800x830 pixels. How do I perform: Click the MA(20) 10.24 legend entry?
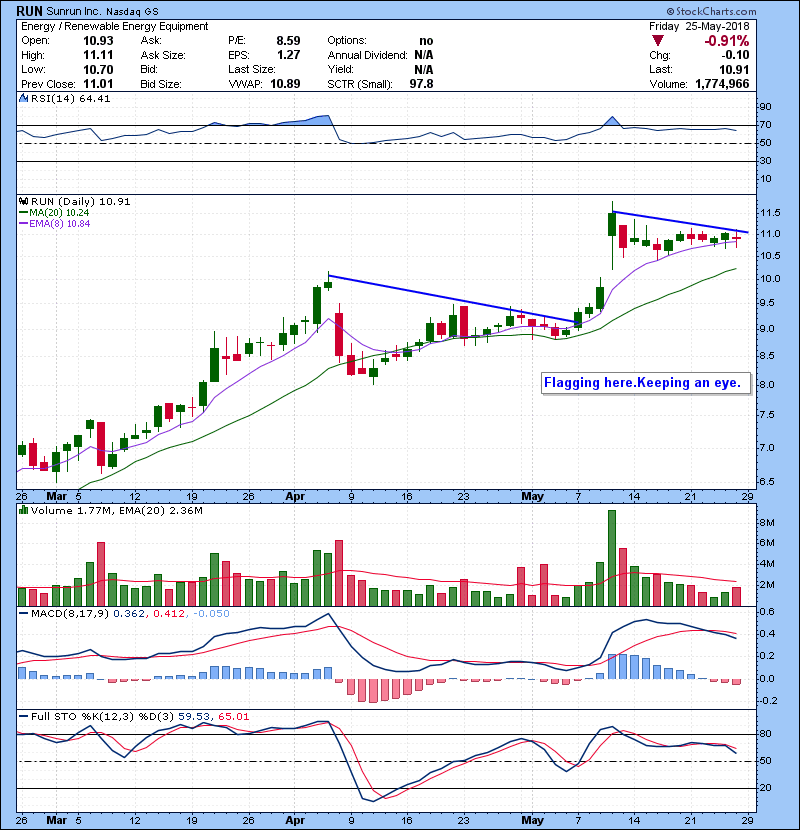(x=54, y=213)
